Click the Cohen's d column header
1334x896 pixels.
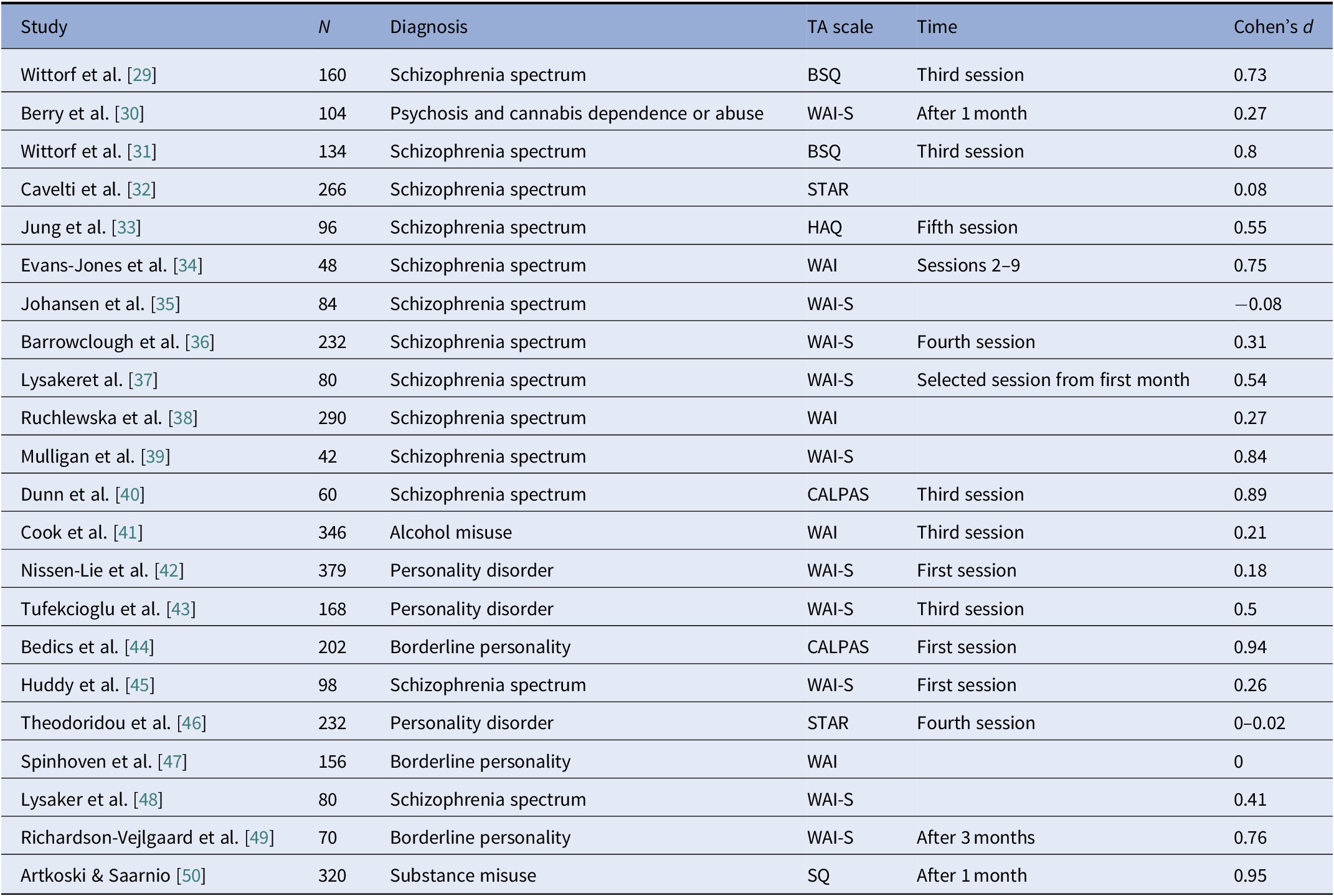(x=1273, y=27)
